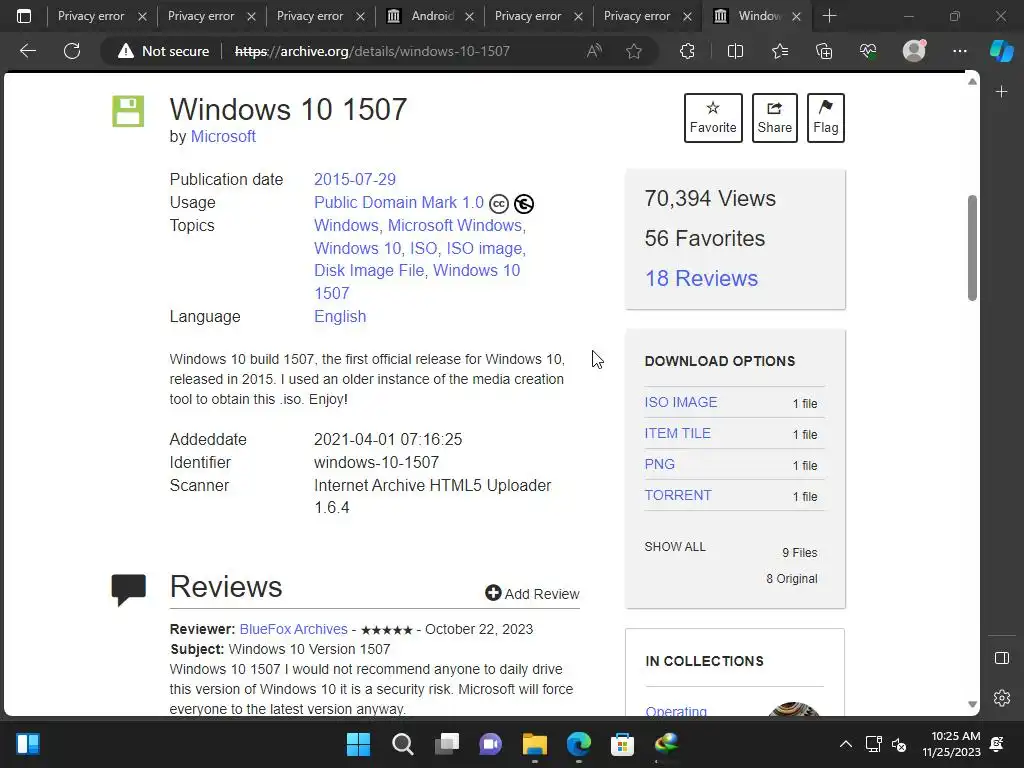The image size is (1024, 768).
Task: Click the Favorite button
Action: [x=713, y=118]
